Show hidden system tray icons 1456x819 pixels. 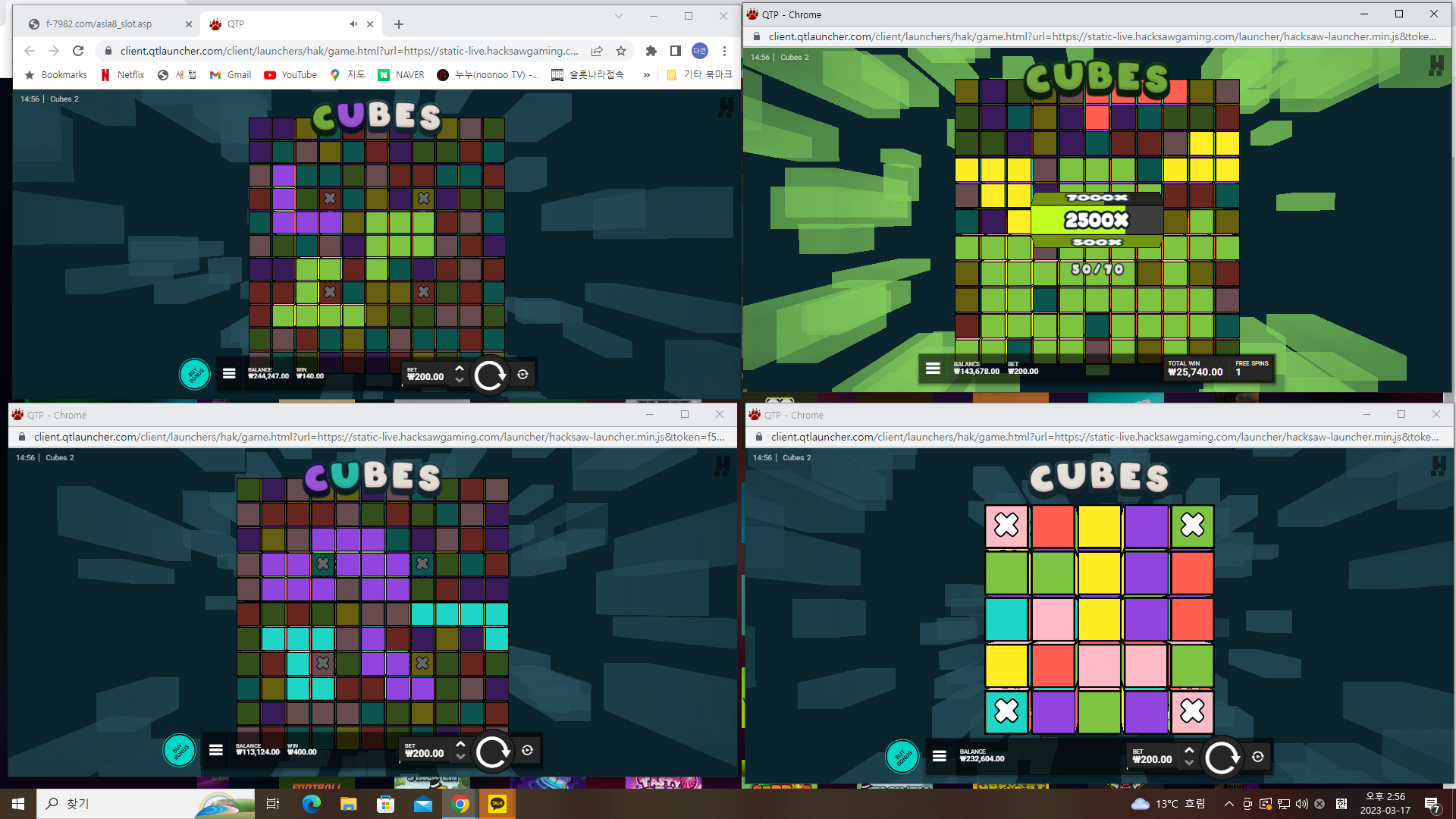pyautogui.click(x=1228, y=804)
